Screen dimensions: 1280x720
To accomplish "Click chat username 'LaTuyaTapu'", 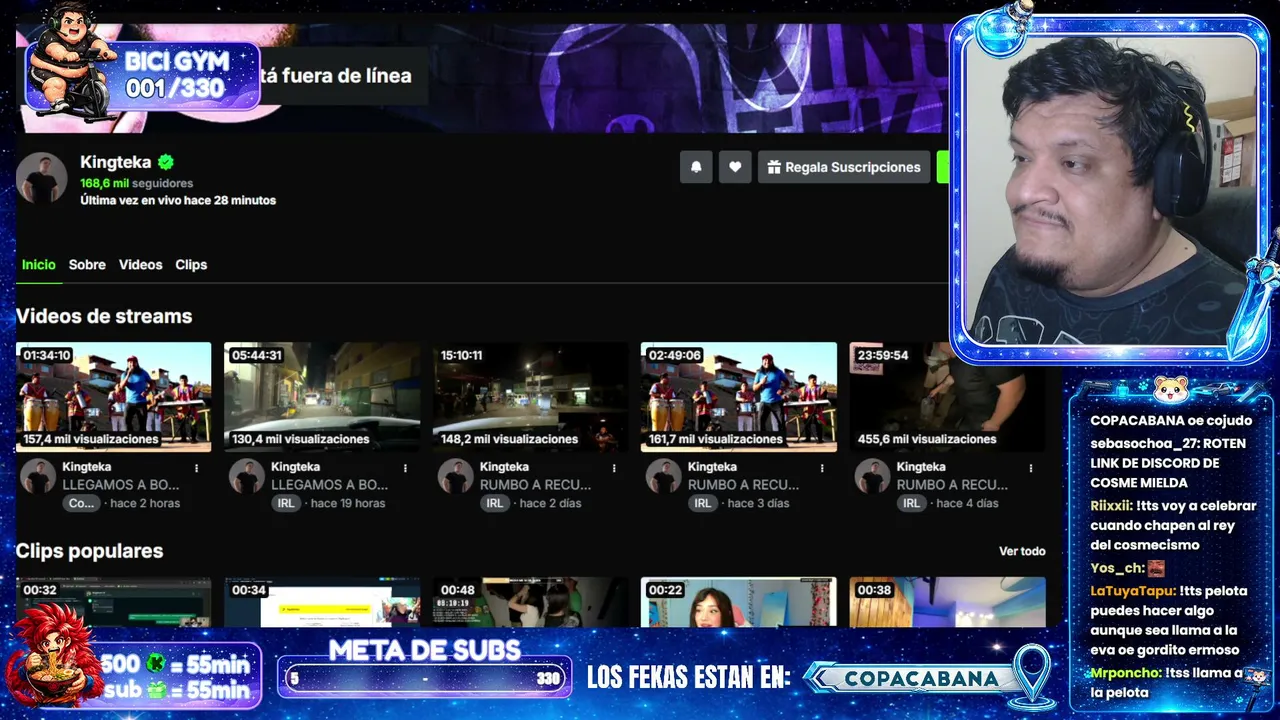I will click(1133, 591).
